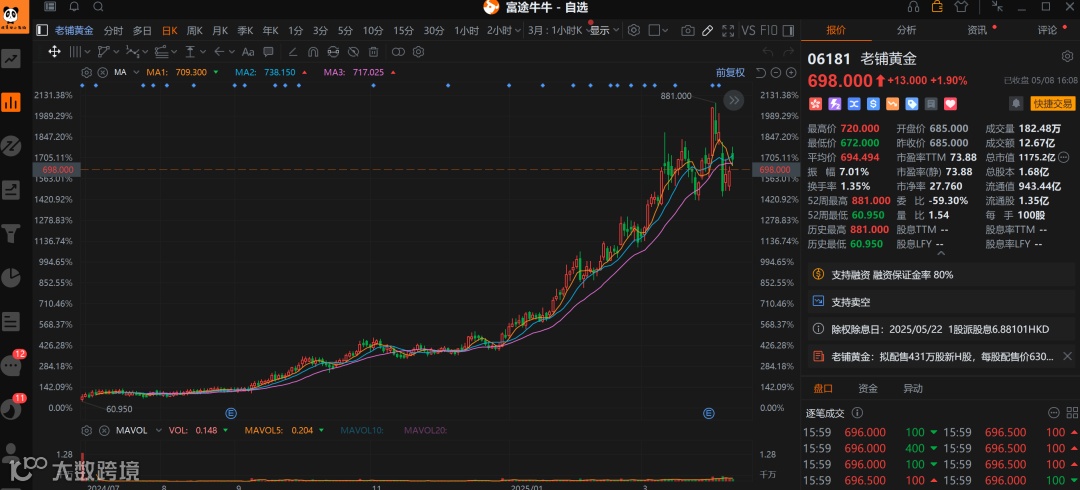This screenshot has width=1080, height=490.
Task: Open quote panel settings gear
Action: pos(1067,57)
